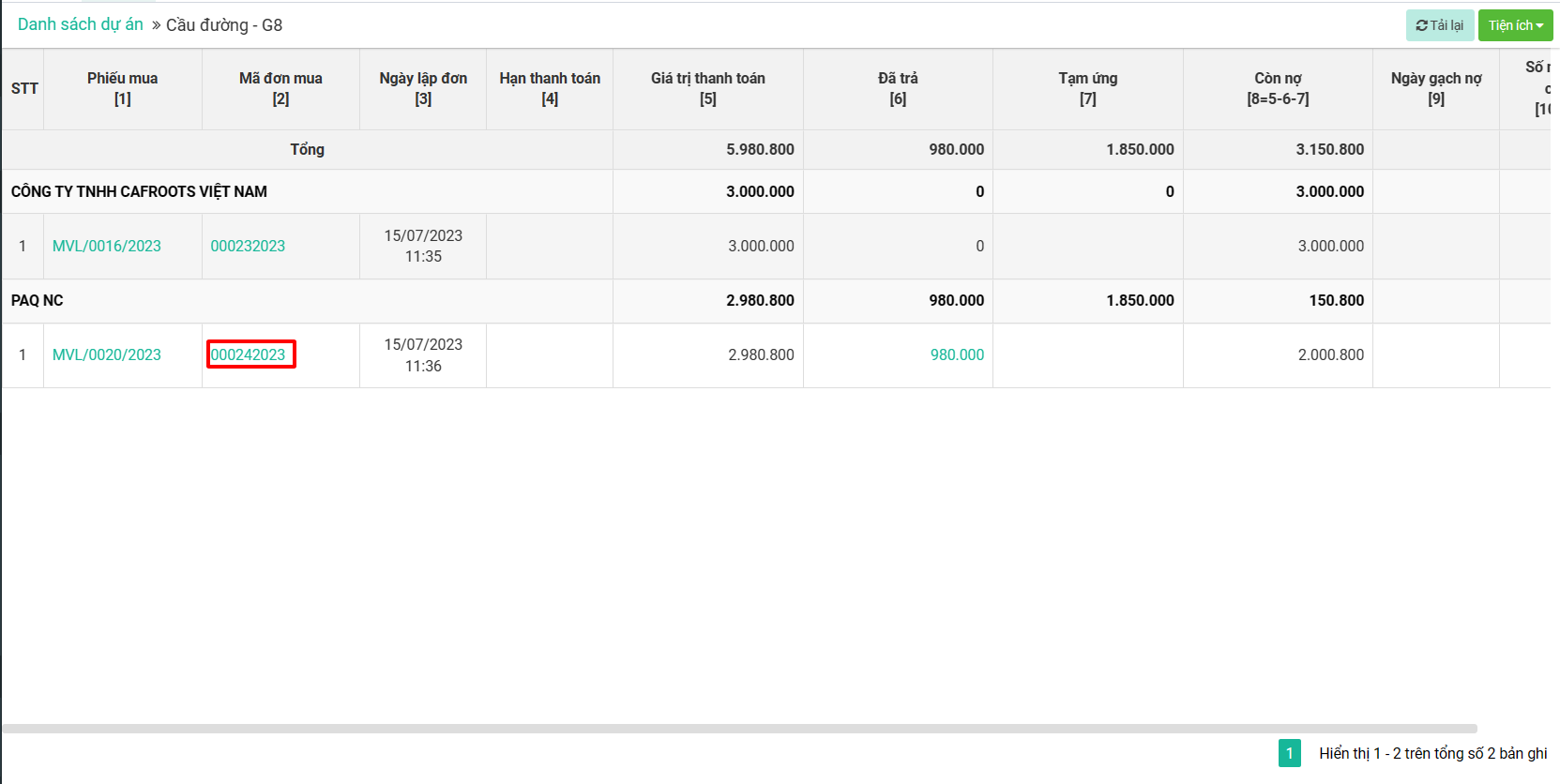Click the total value 5.980.800
1560x784 pixels.
pyautogui.click(x=760, y=149)
